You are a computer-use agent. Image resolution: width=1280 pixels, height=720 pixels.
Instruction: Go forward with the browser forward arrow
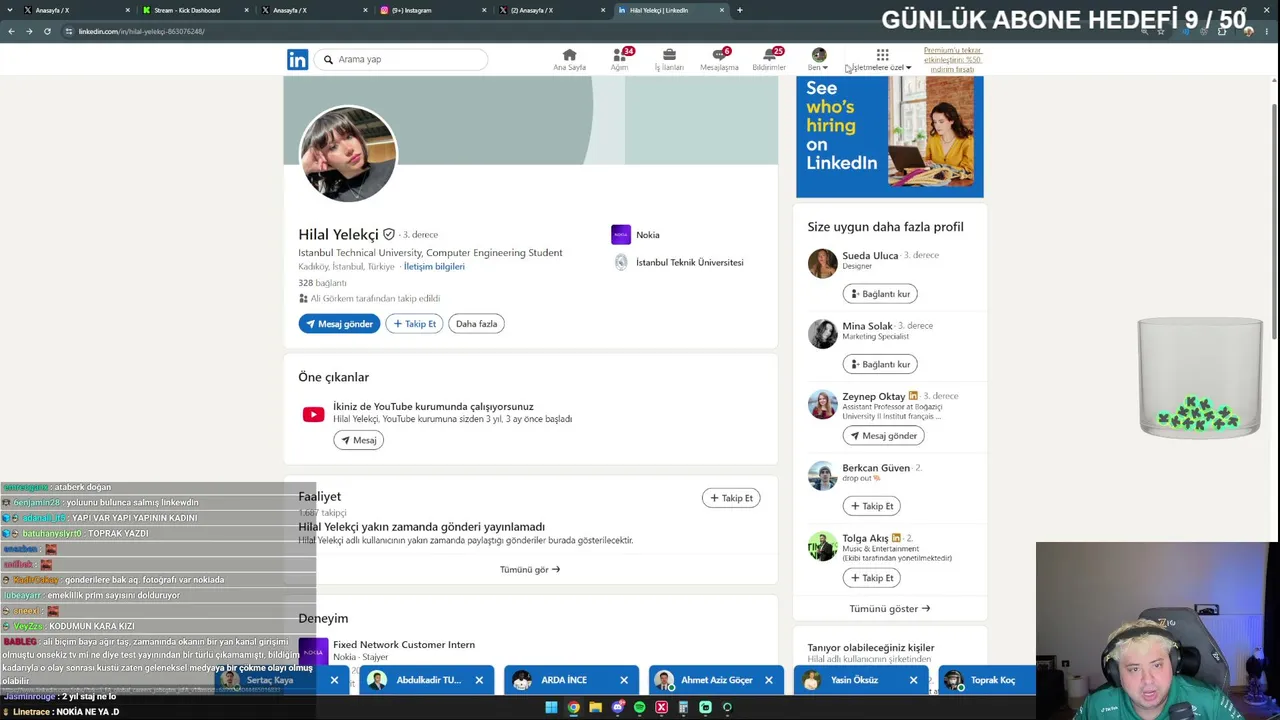click(x=29, y=31)
